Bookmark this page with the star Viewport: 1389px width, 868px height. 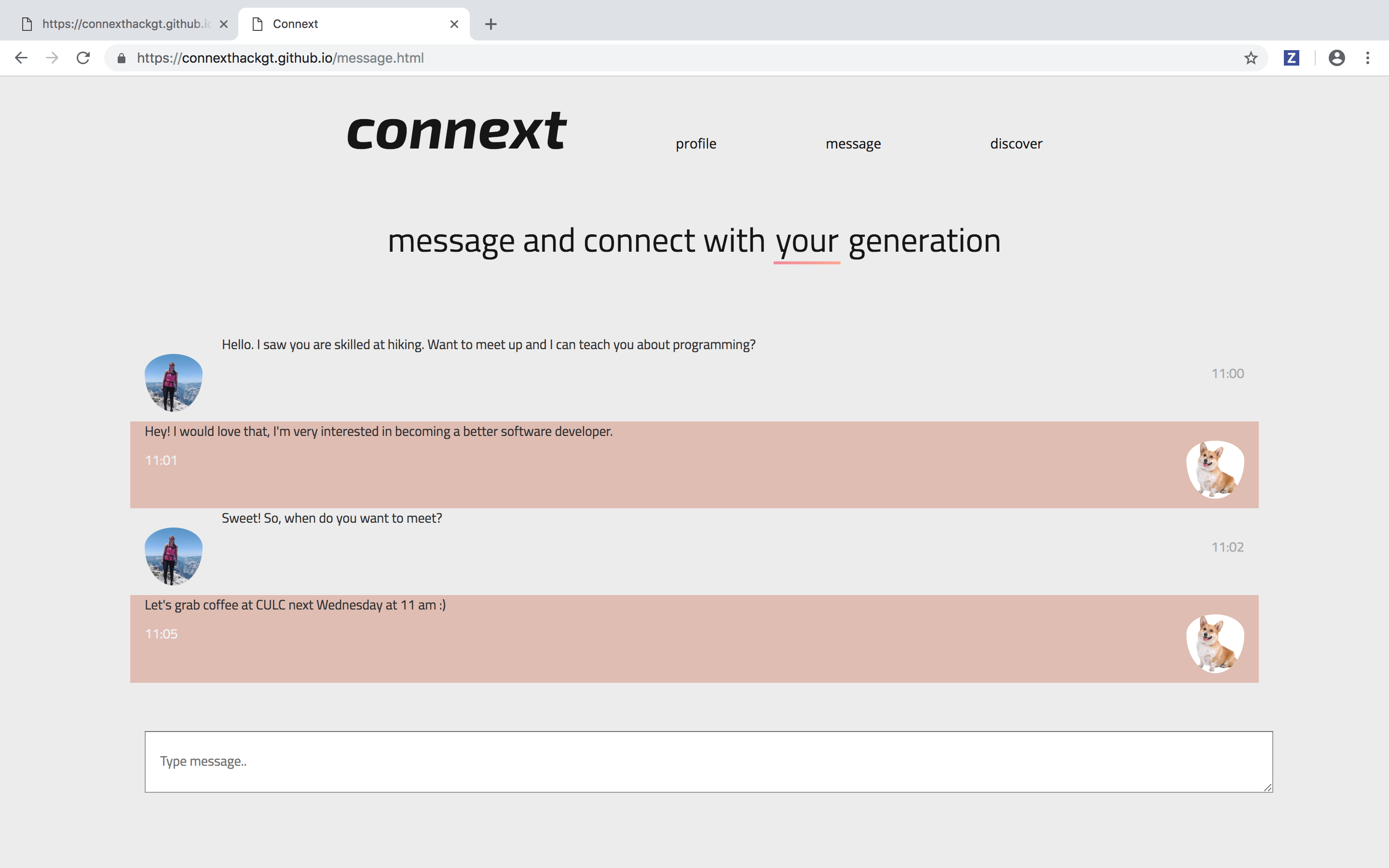(1251, 58)
